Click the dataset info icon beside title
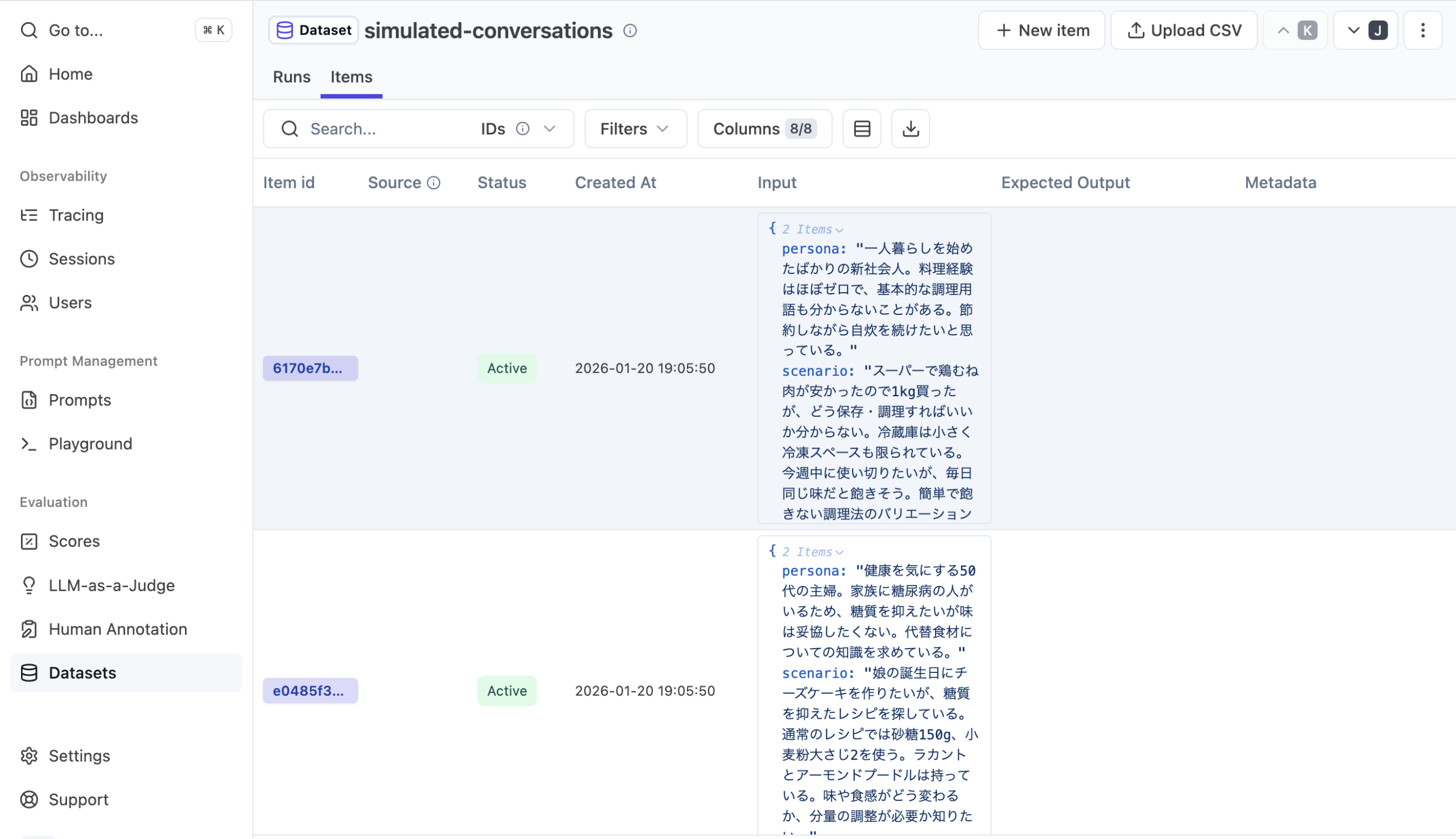The width and height of the screenshot is (1456, 839). [630, 31]
